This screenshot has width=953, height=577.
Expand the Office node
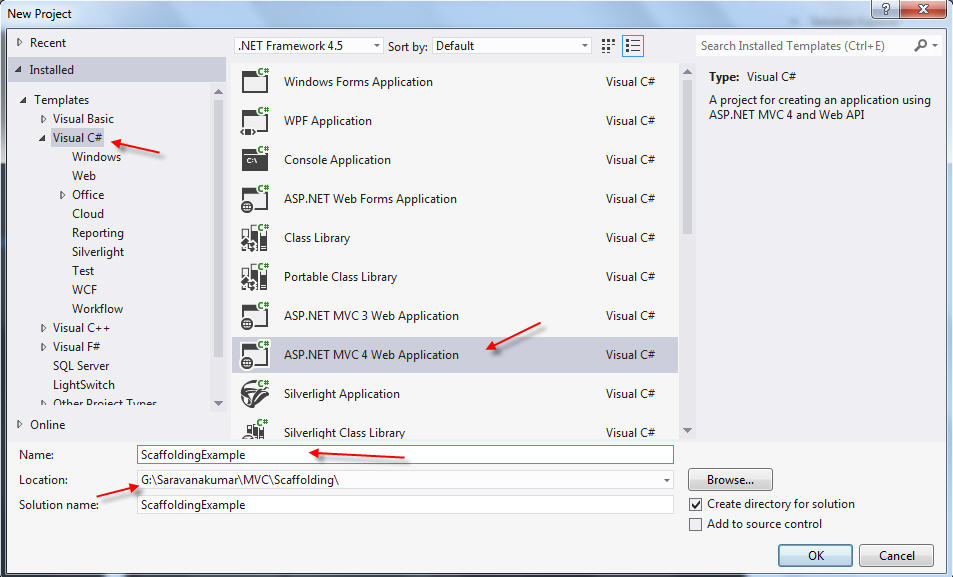[x=62, y=195]
